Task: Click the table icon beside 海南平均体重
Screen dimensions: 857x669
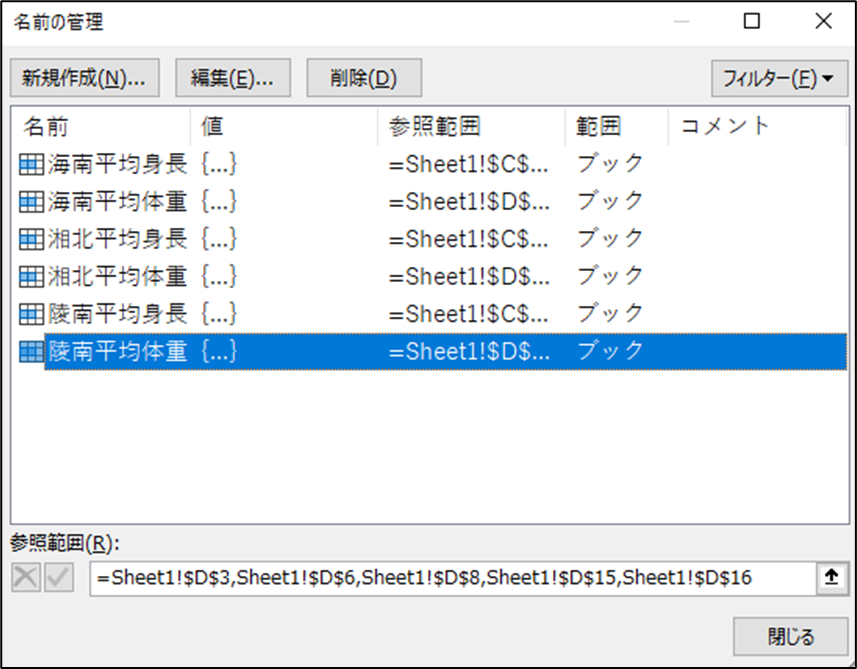Action: 31,202
